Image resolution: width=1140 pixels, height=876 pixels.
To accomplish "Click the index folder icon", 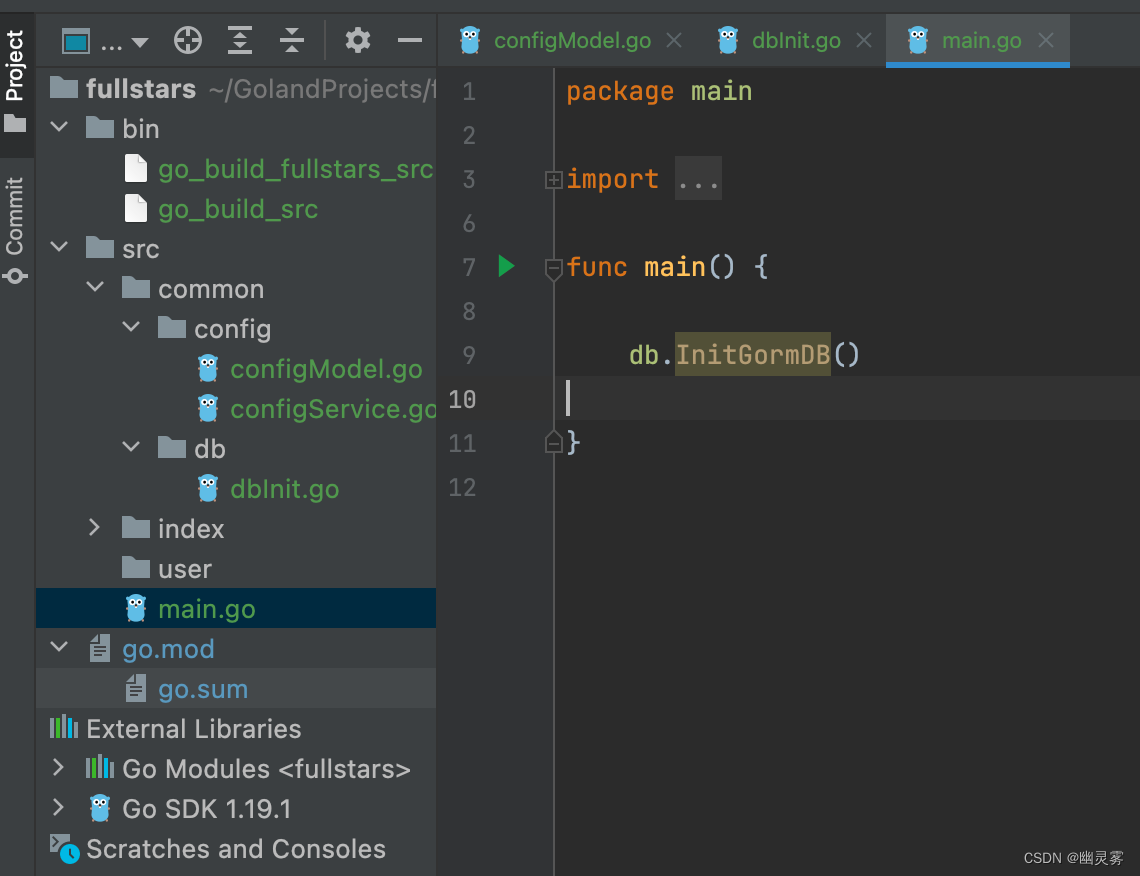I will coord(136,527).
